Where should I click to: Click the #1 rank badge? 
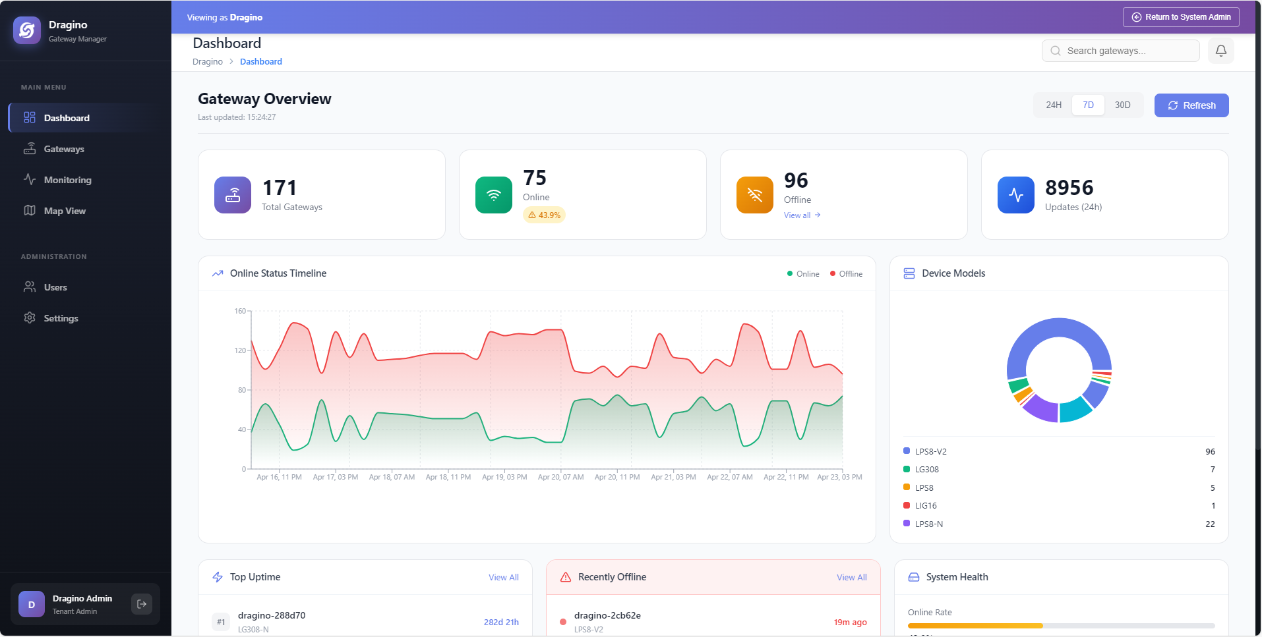pyautogui.click(x=221, y=622)
